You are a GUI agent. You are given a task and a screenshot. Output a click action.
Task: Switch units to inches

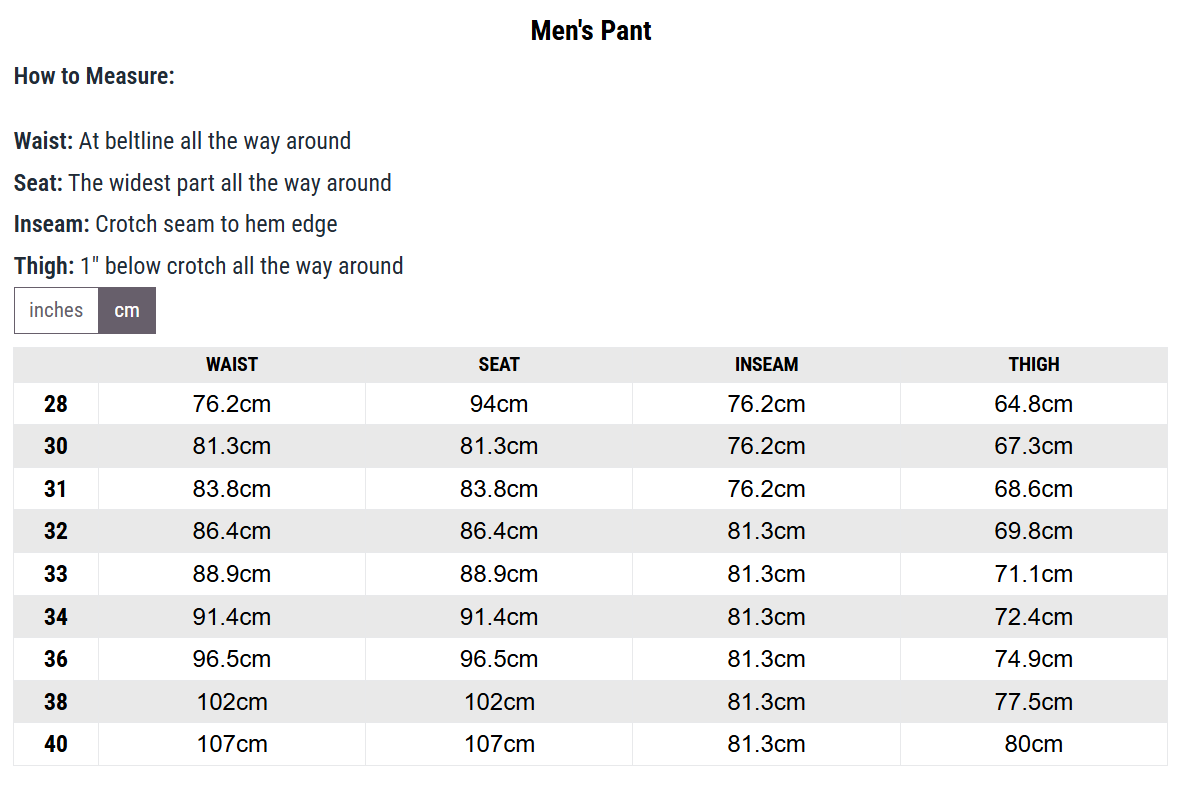[x=56, y=310]
